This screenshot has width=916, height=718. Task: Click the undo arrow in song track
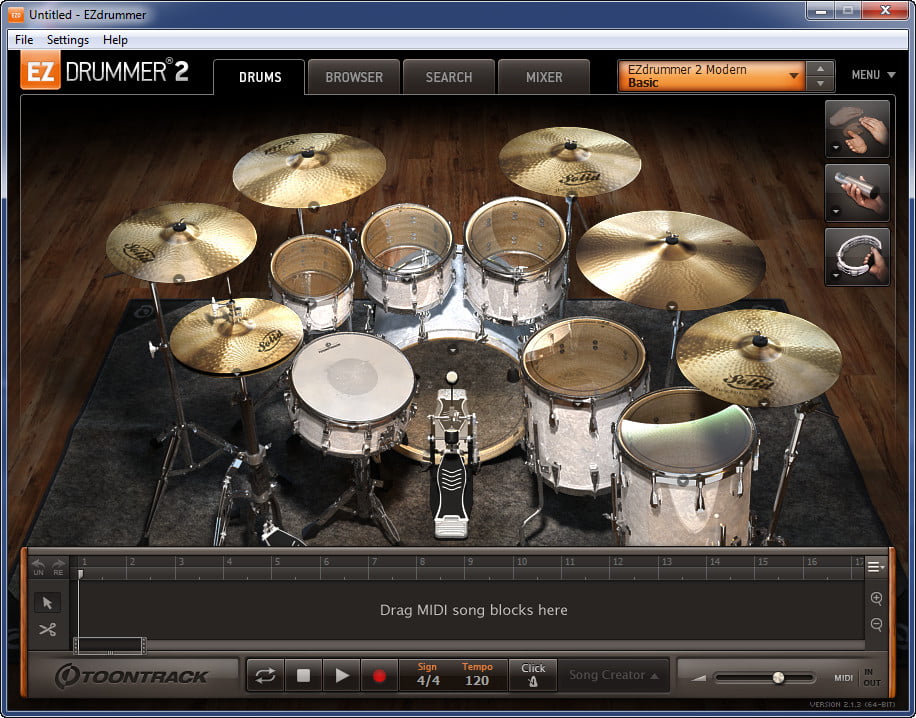pyautogui.click(x=39, y=567)
